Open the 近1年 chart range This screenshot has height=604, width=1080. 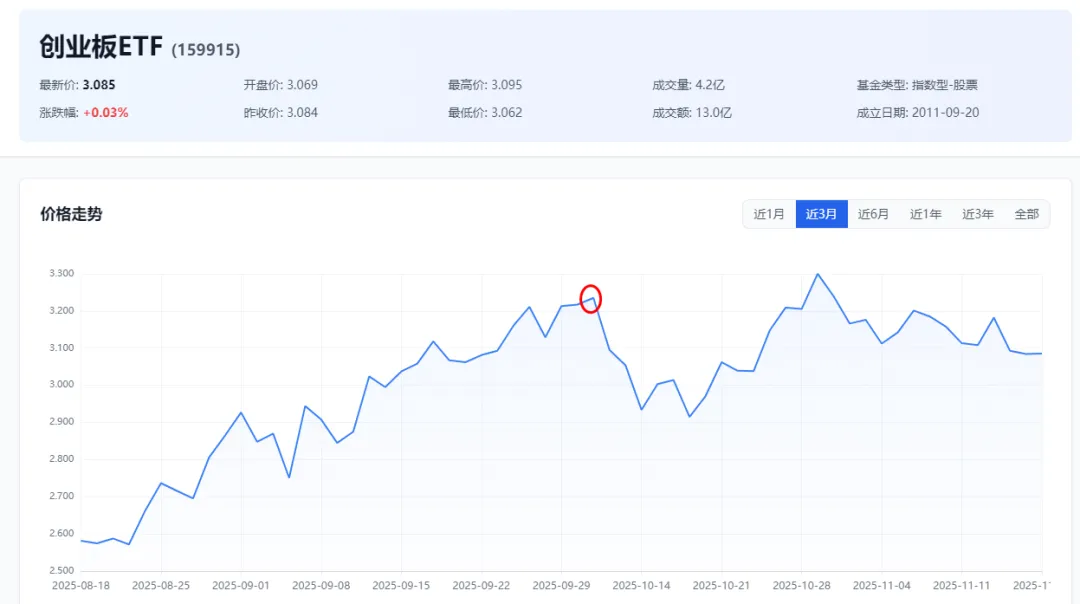tap(925, 214)
